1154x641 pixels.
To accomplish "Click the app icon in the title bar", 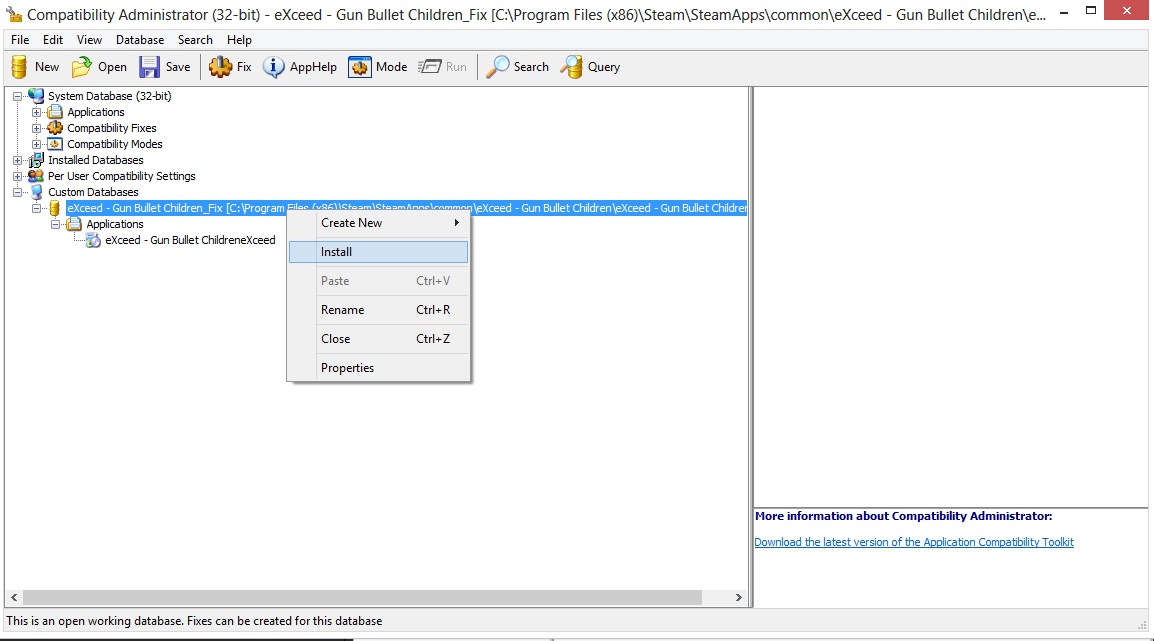I will pos(13,14).
